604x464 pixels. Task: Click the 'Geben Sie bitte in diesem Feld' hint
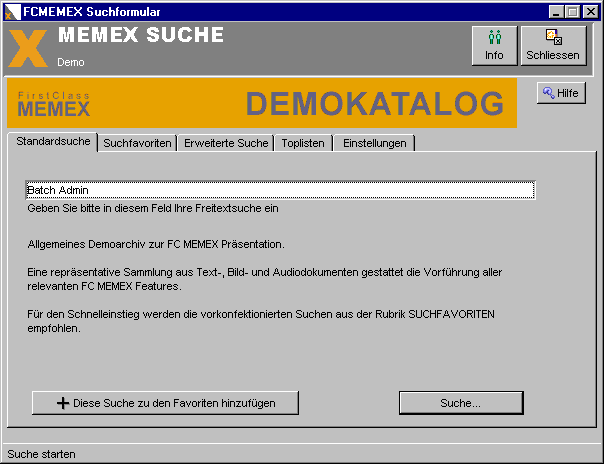pyautogui.click(x=153, y=208)
